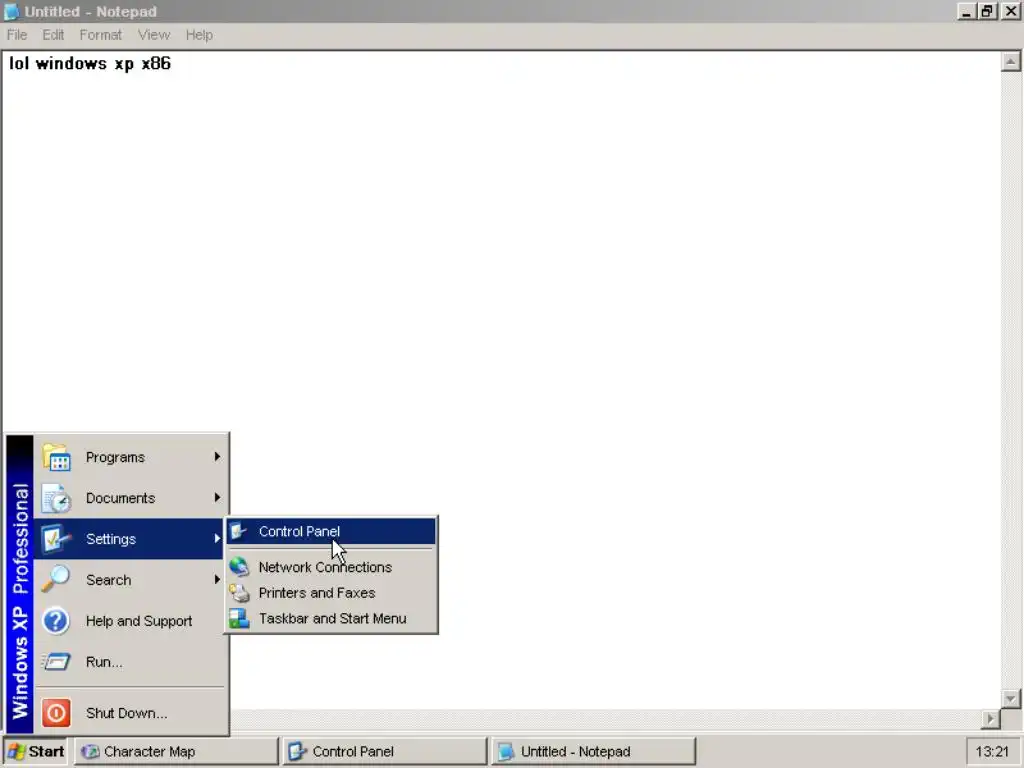Open the File menu in Notepad
This screenshot has height=768, width=1024.
(x=17, y=35)
